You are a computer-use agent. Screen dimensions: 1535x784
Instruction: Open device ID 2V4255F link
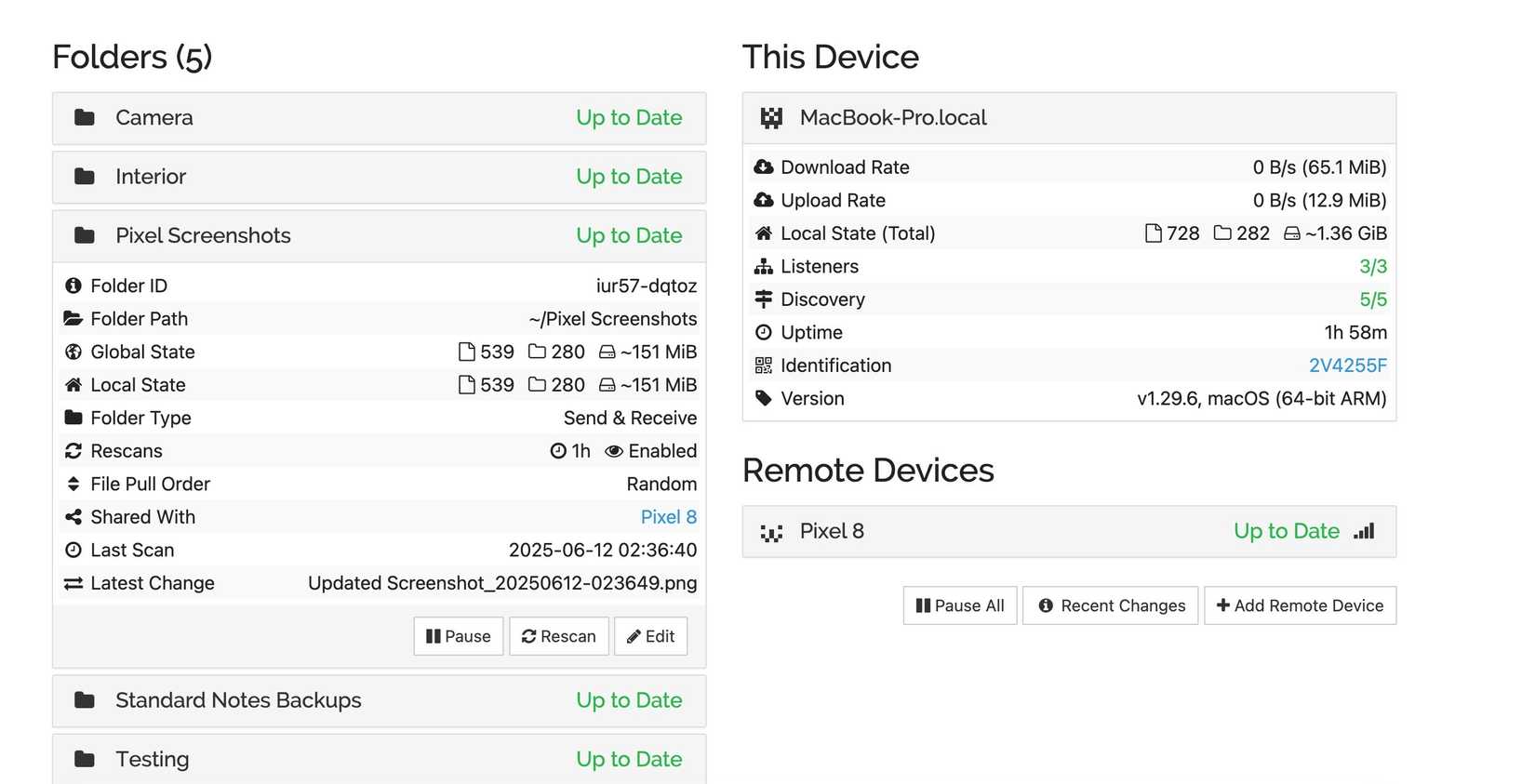click(x=1347, y=365)
